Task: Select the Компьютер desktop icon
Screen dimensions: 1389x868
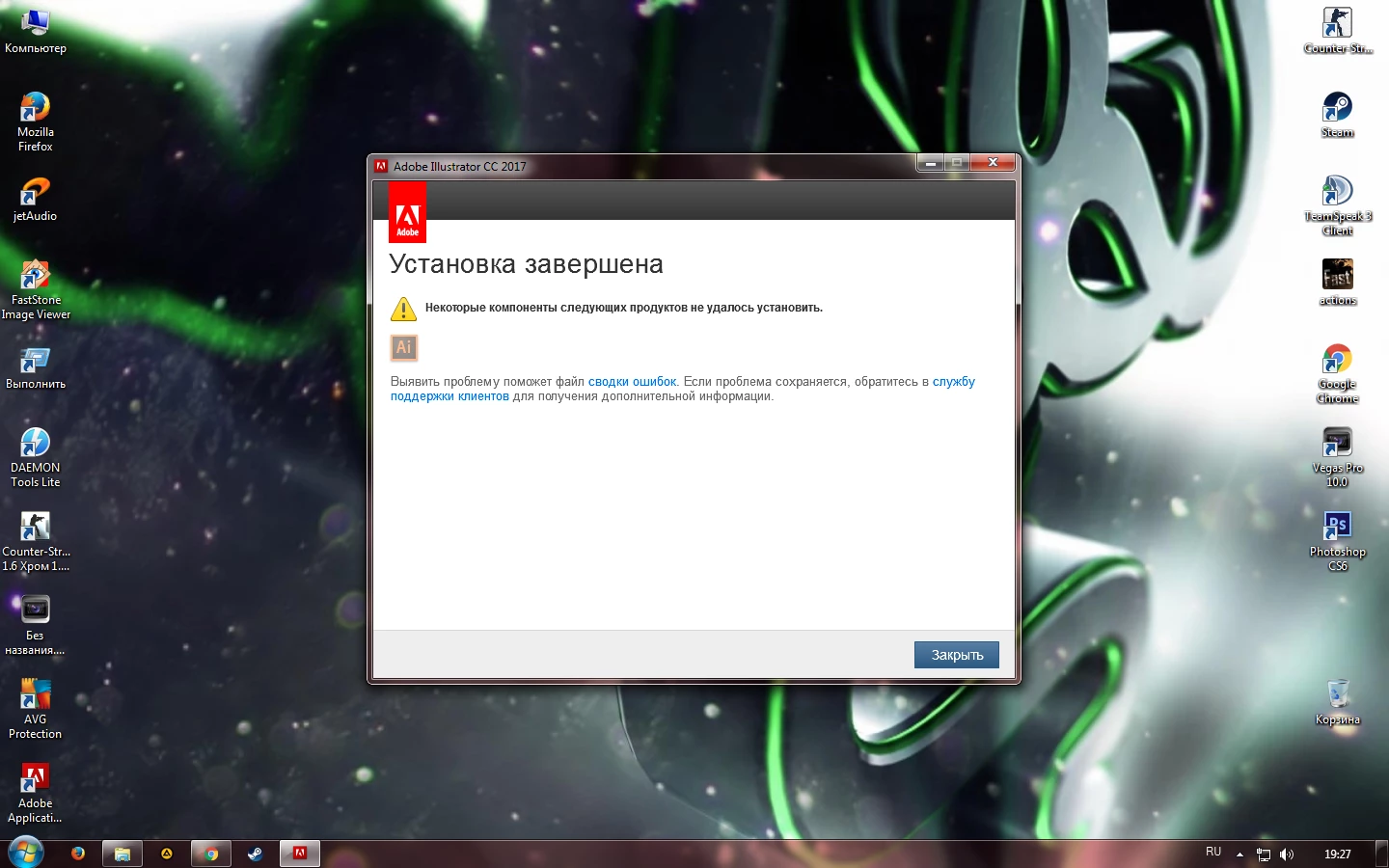Action: point(36,30)
